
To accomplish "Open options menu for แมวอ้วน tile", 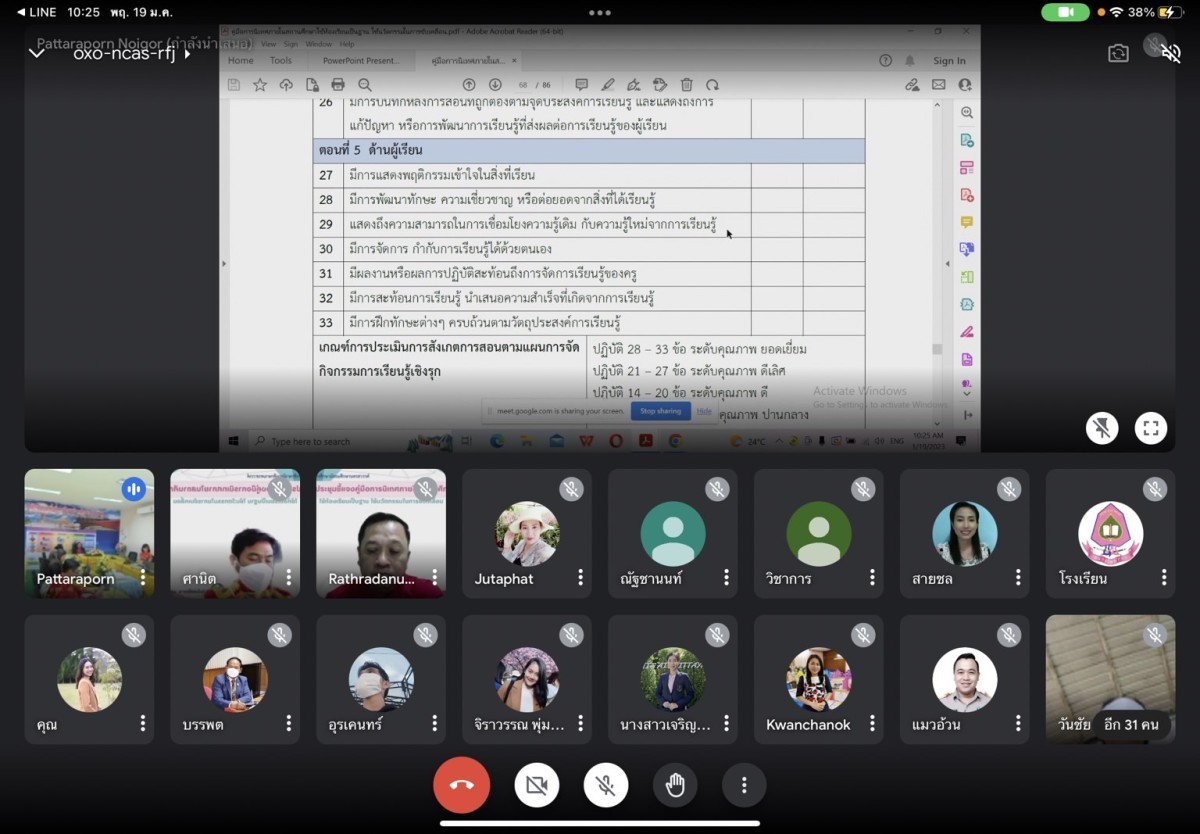I will click(x=1019, y=724).
